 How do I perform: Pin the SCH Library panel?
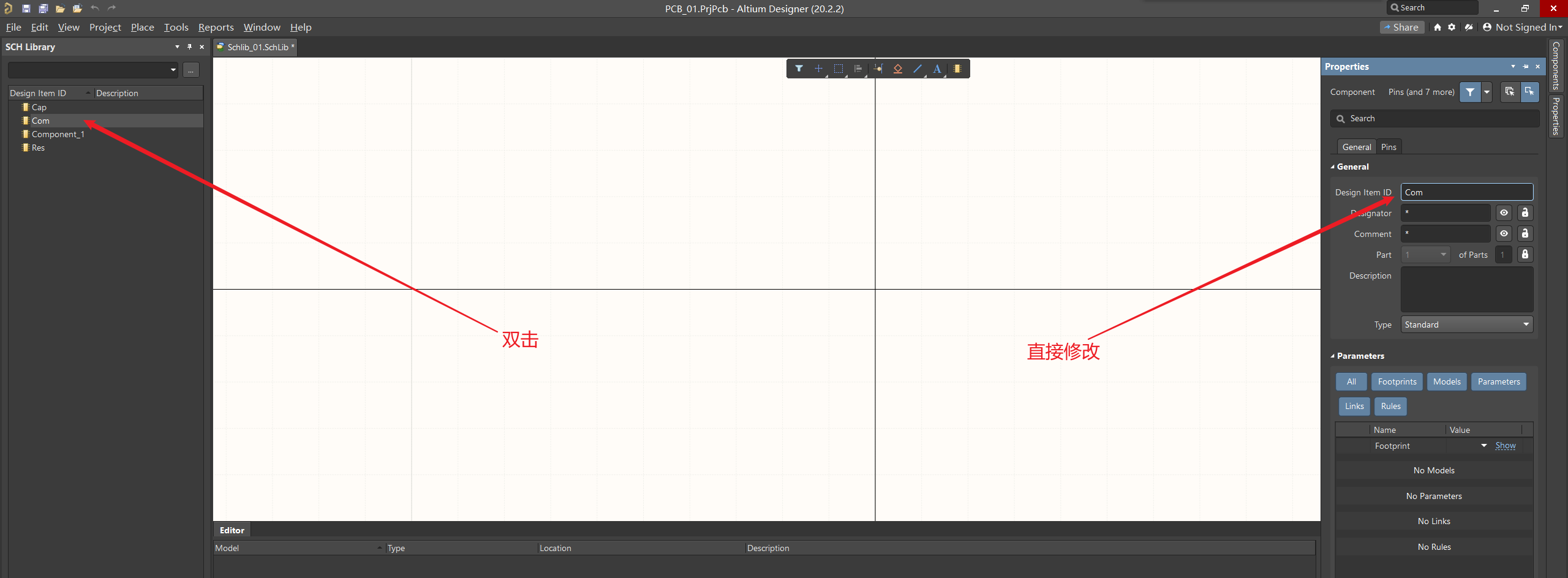[190, 47]
